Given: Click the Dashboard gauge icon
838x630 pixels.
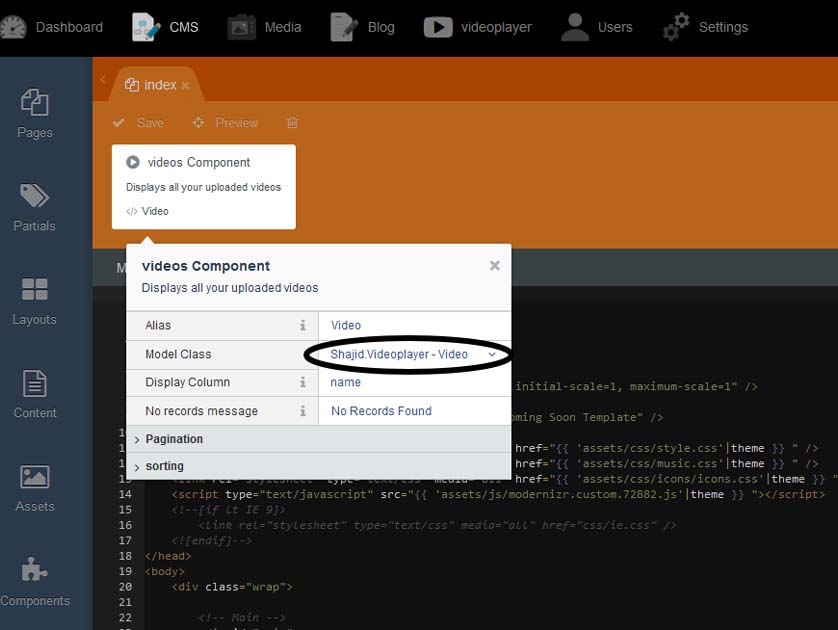Looking at the screenshot, I should (x=13, y=27).
